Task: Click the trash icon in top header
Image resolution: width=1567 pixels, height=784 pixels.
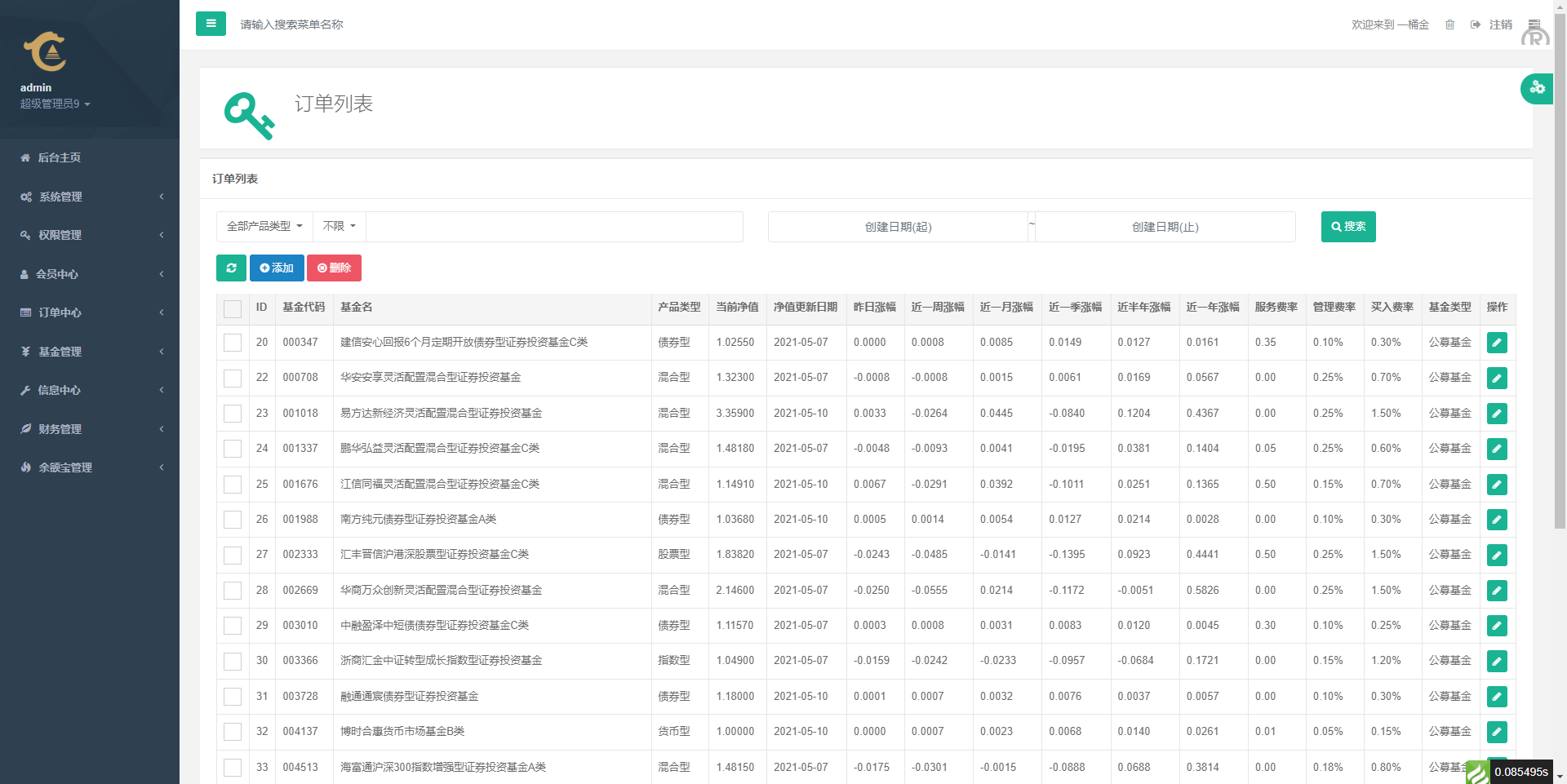Action: point(1449,24)
